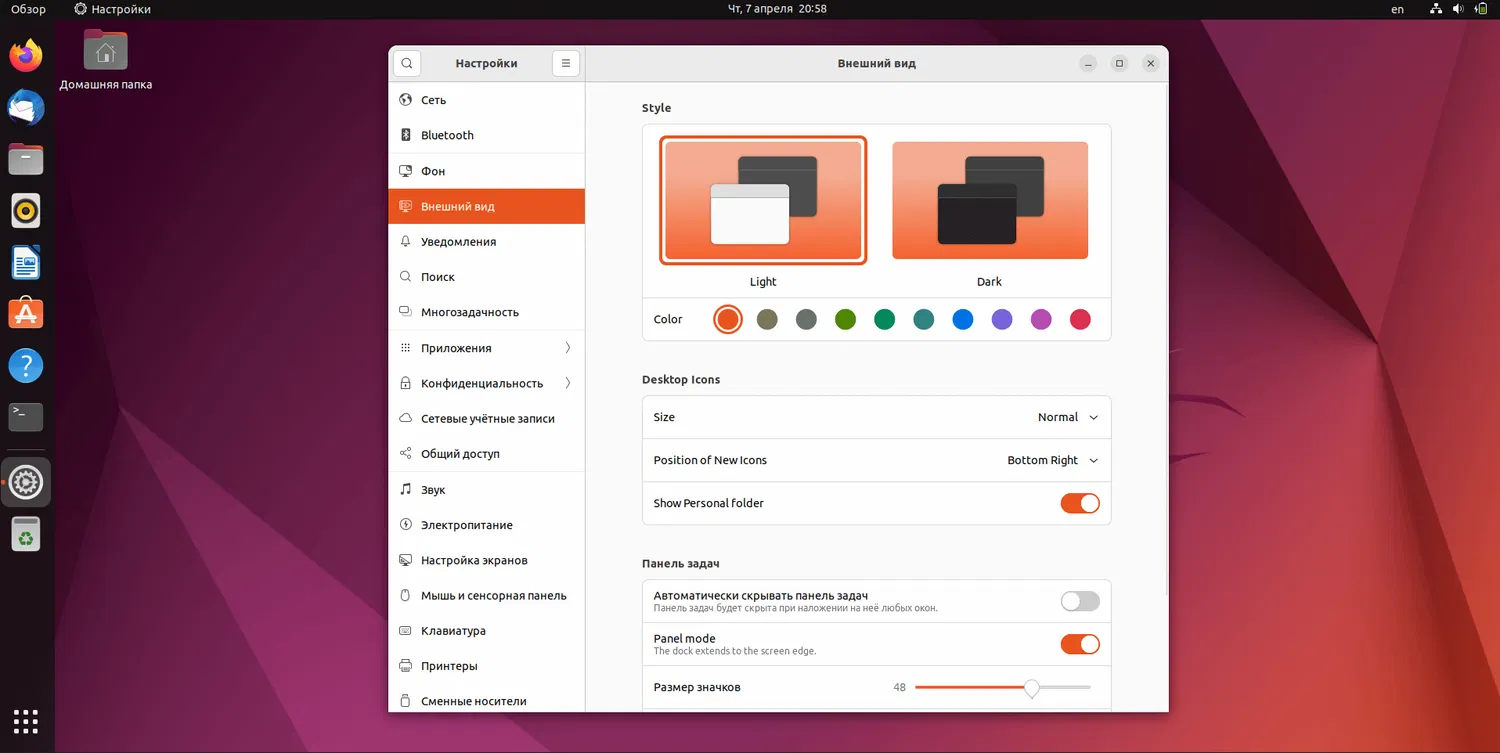Open the en input source menu

click(1398, 9)
